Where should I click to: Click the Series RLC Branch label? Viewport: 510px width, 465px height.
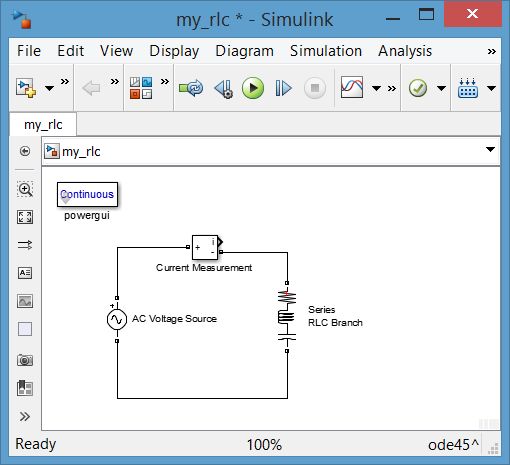click(335, 316)
